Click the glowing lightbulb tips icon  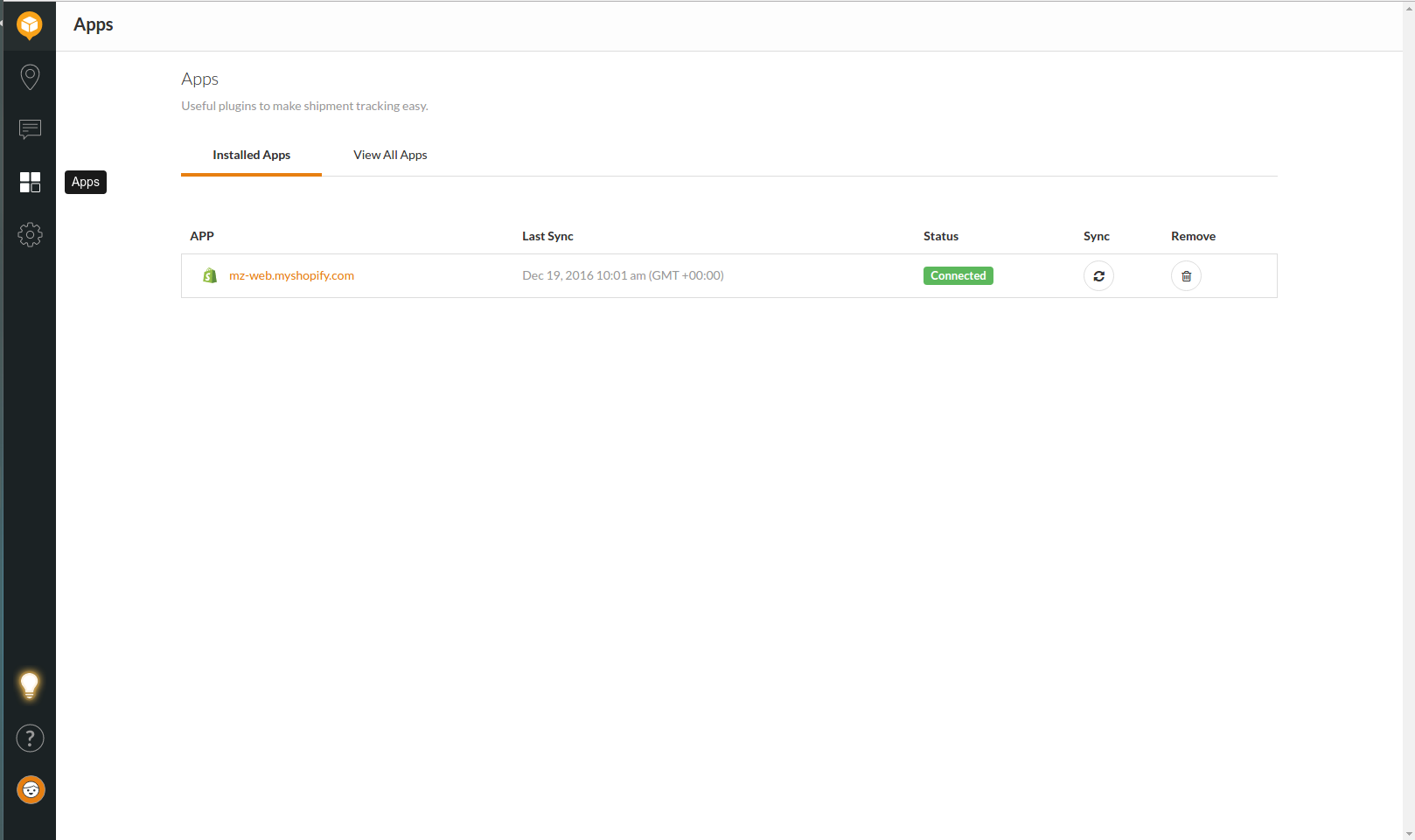point(30,685)
